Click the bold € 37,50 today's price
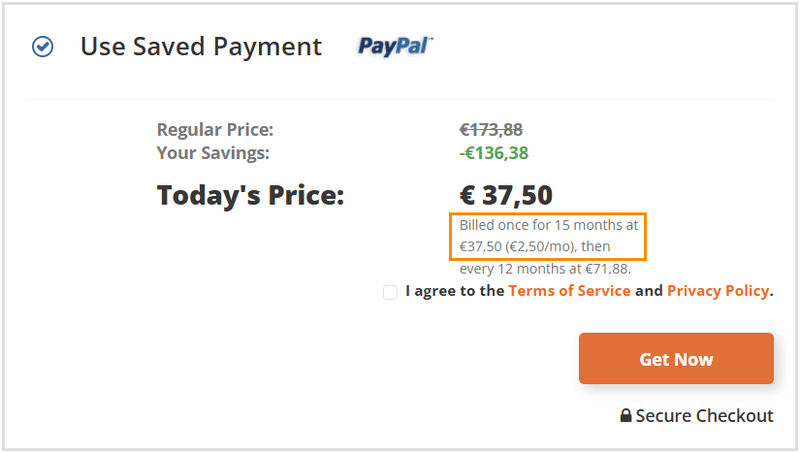This screenshot has height=453, width=800. coord(506,196)
